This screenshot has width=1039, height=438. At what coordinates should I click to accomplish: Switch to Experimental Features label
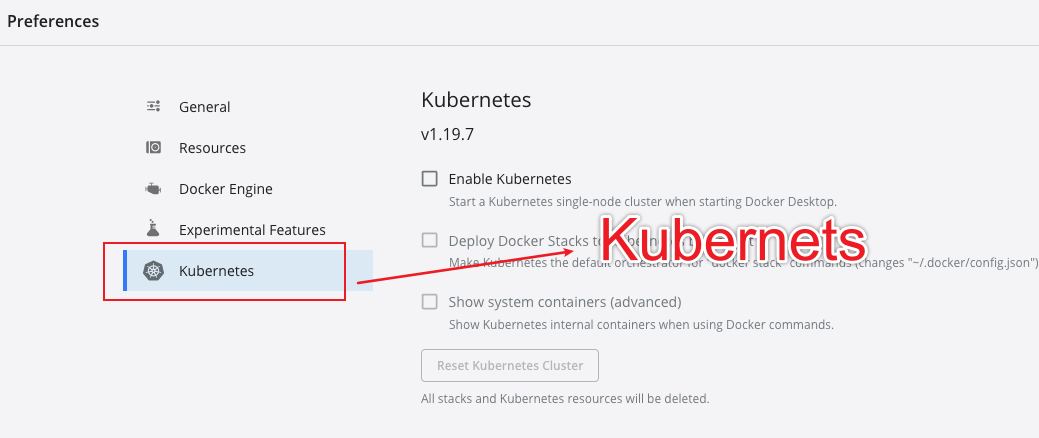(252, 230)
